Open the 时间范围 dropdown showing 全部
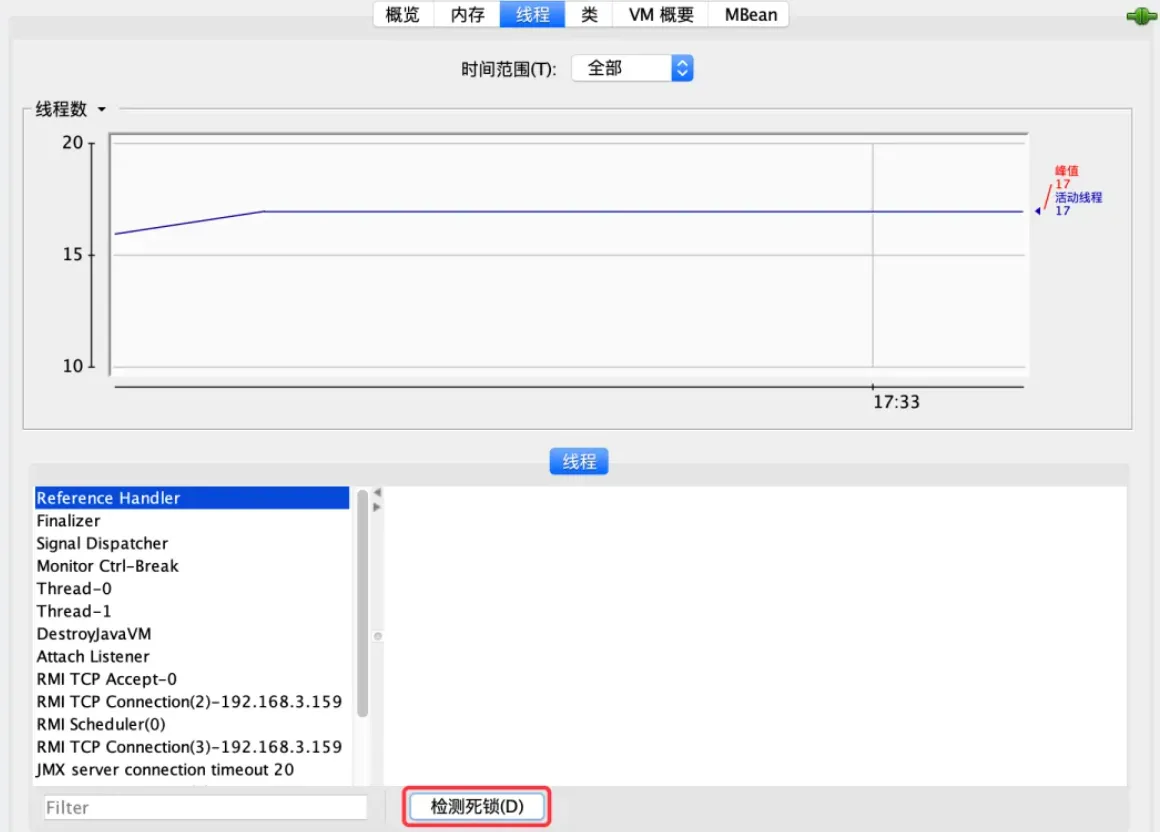The height and width of the screenshot is (832, 1160). tap(632, 69)
